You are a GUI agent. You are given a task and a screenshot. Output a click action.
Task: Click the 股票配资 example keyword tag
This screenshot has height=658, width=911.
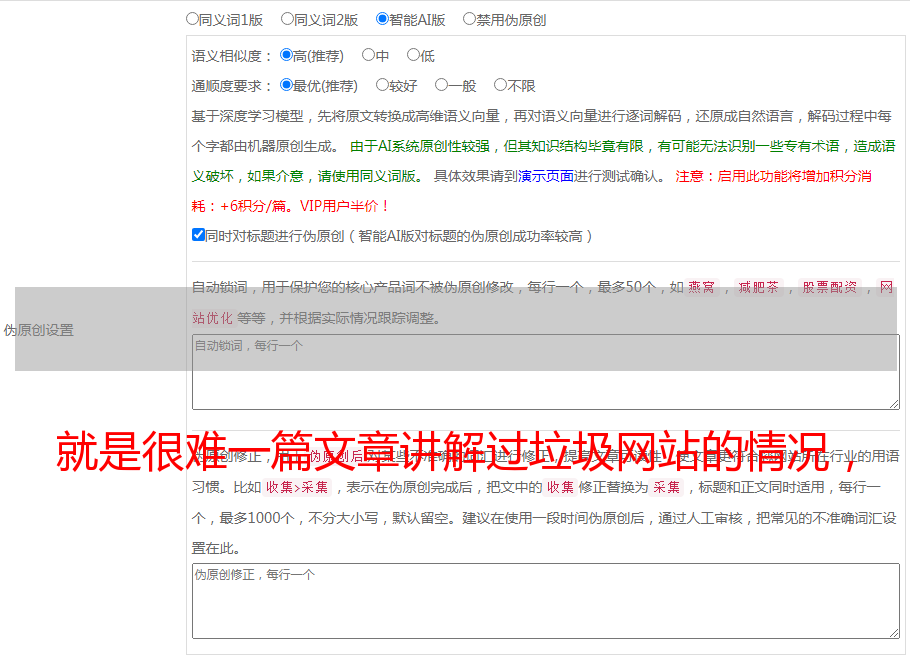pyautogui.click(x=829, y=288)
